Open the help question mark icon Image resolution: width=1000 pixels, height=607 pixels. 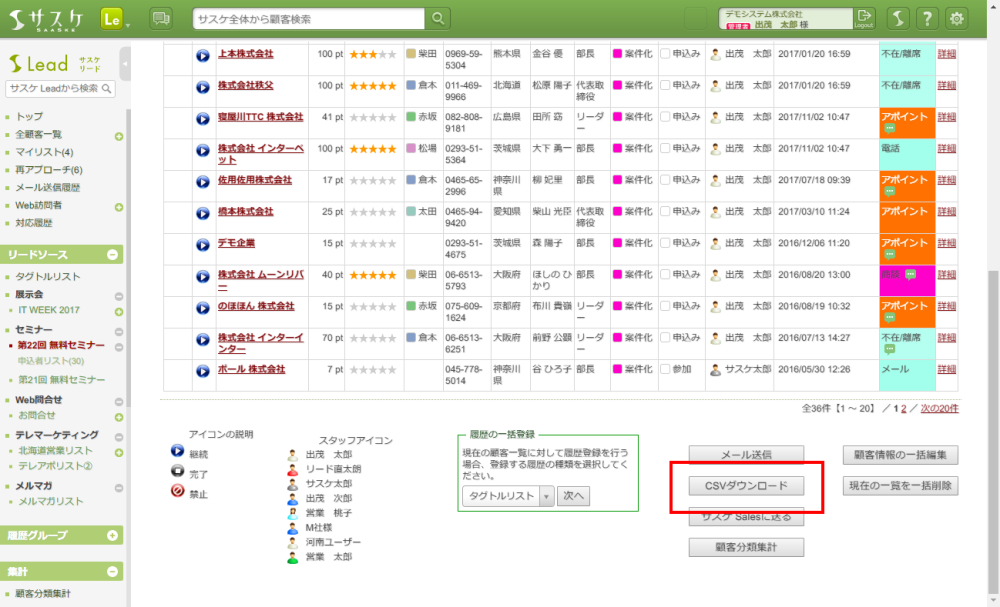[x=927, y=18]
